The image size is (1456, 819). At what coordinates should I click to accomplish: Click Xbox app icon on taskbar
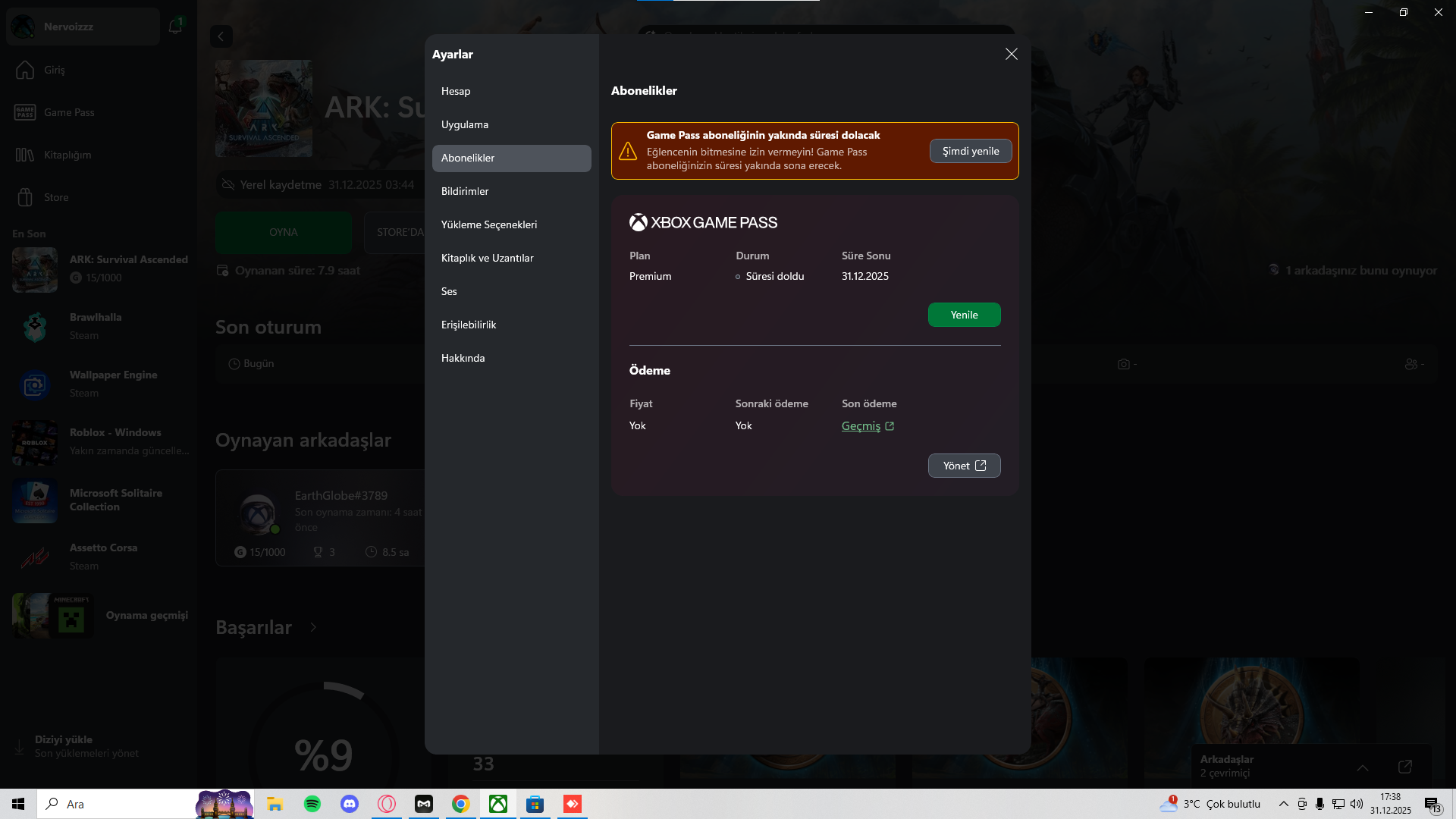tap(498, 804)
